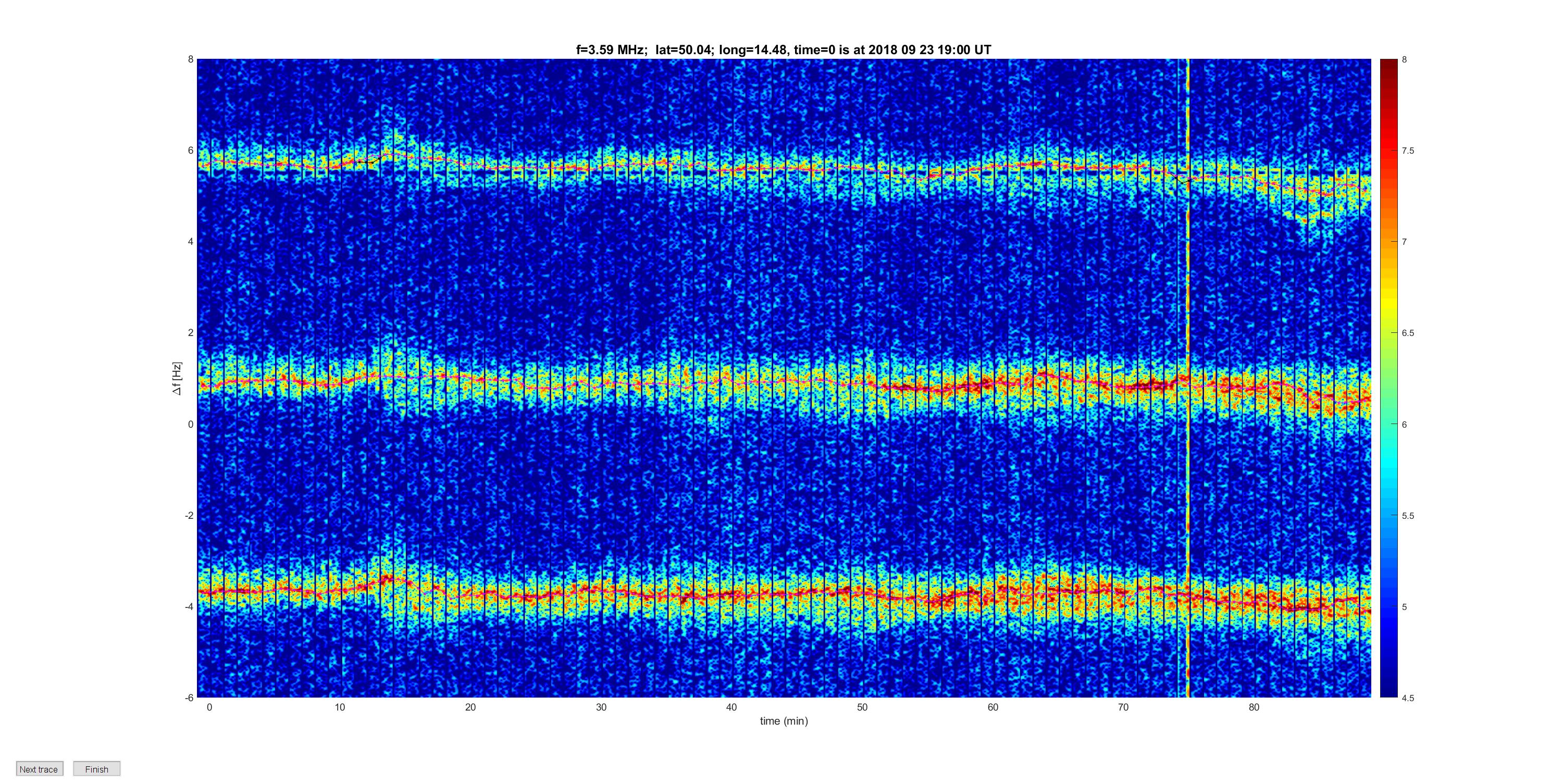Click the vertical yellow interference line near minute 75
1563x784 pixels.
point(1187,378)
